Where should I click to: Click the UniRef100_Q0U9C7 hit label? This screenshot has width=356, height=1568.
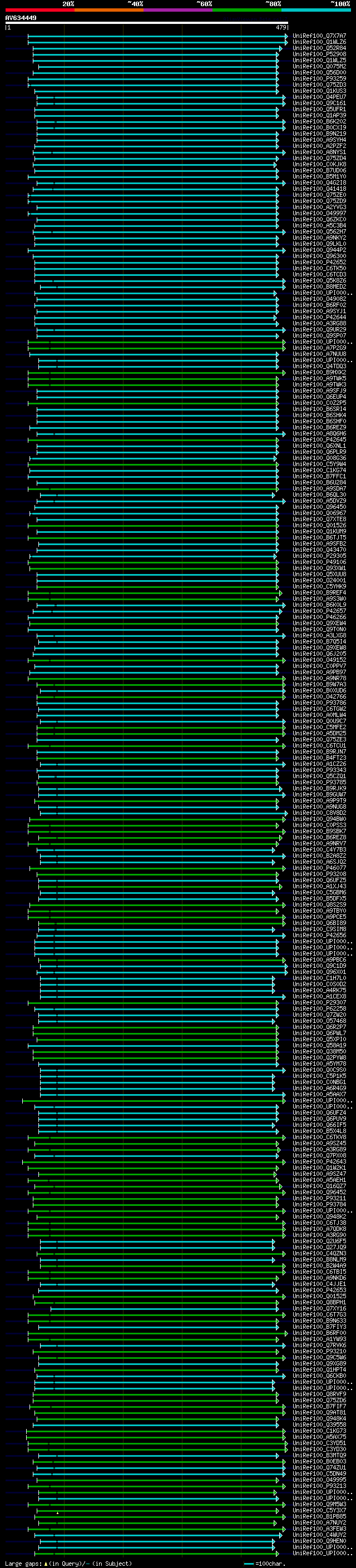(319, 721)
